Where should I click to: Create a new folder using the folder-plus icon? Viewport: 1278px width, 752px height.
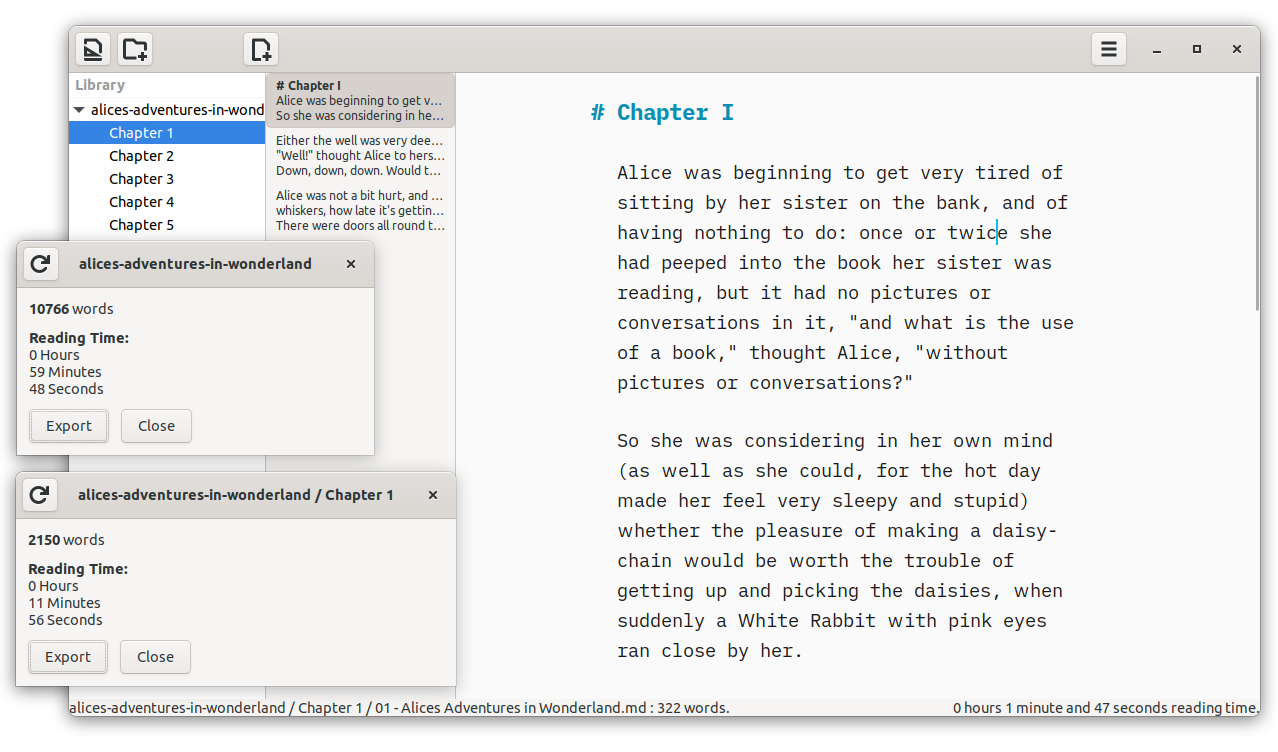(x=134, y=48)
